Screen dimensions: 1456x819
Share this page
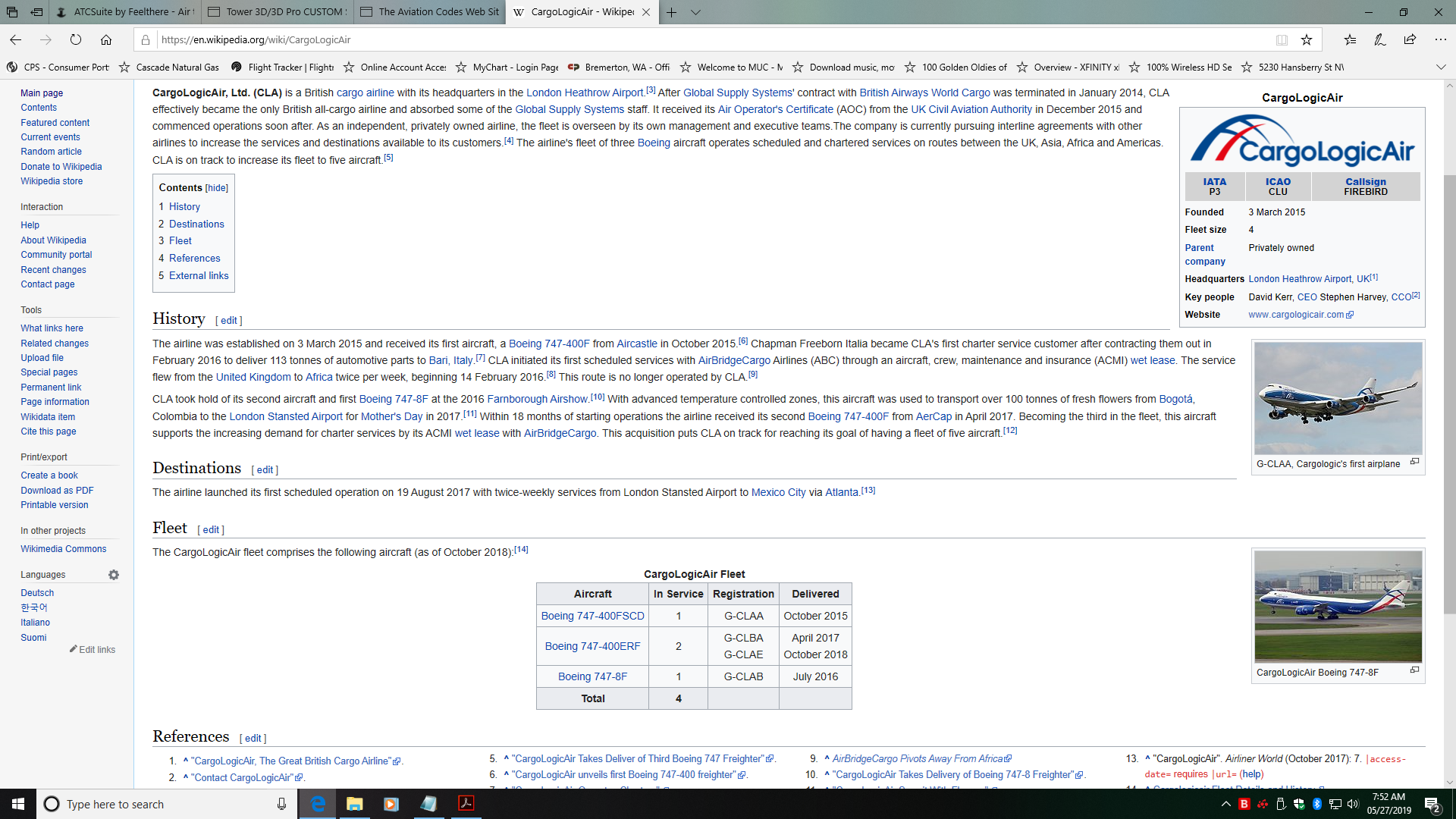pos(1410,39)
